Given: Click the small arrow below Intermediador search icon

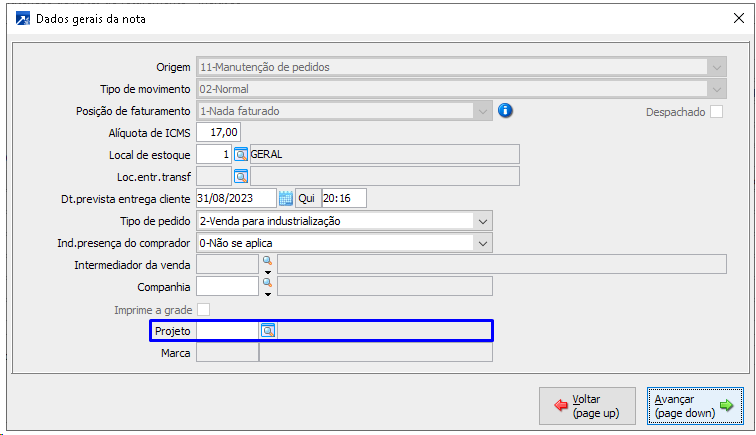Looking at the screenshot, I should click(x=268, y=272).
